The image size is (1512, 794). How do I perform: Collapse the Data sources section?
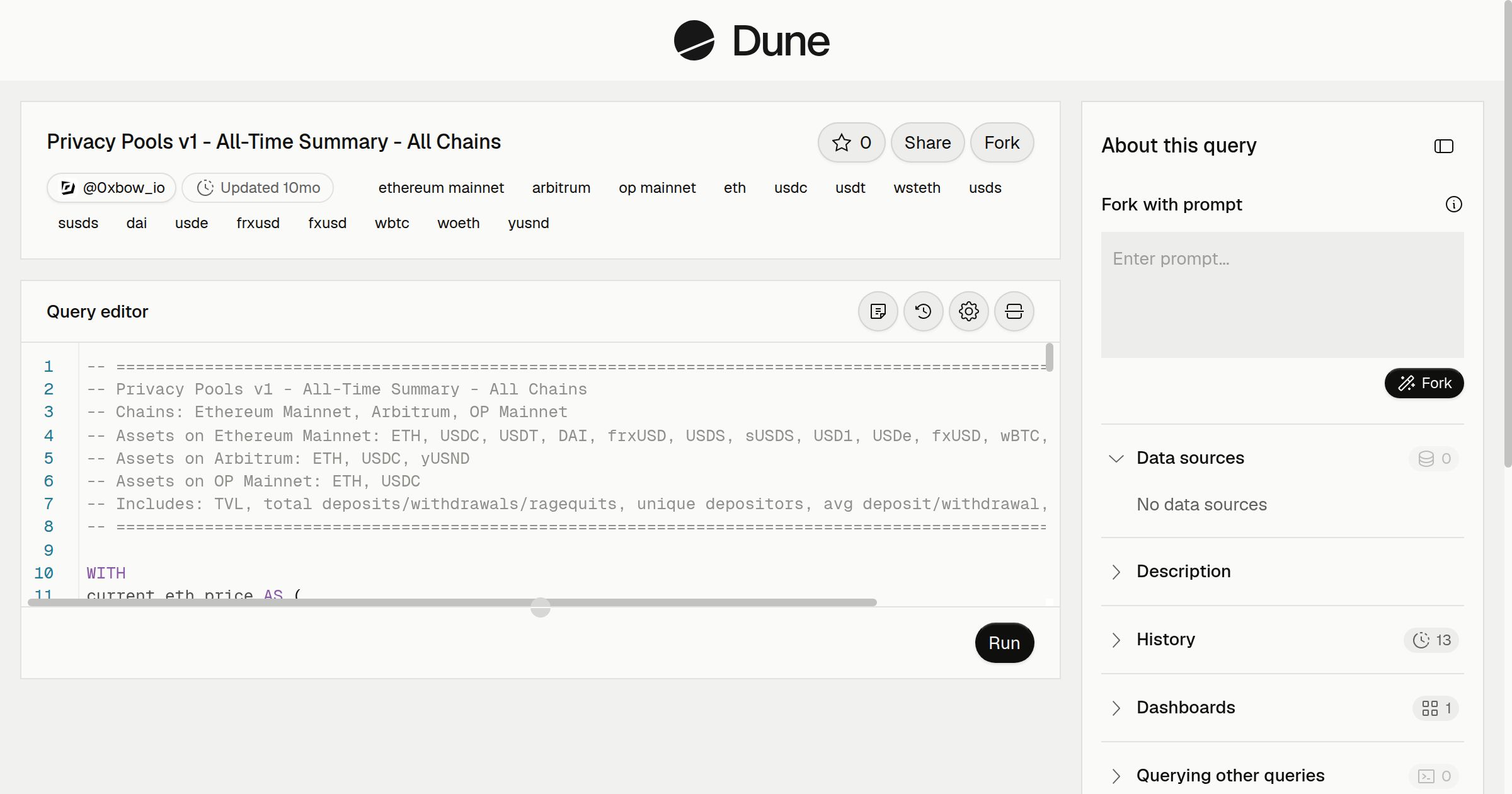(x=1116, y=458)
